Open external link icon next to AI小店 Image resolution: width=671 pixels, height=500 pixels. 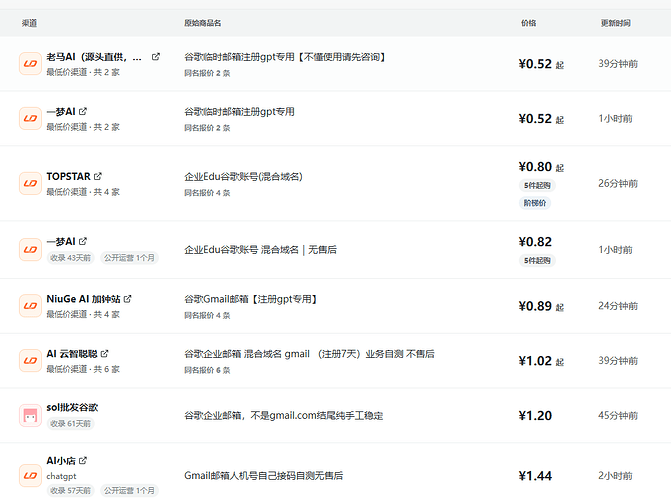(83, 461)
